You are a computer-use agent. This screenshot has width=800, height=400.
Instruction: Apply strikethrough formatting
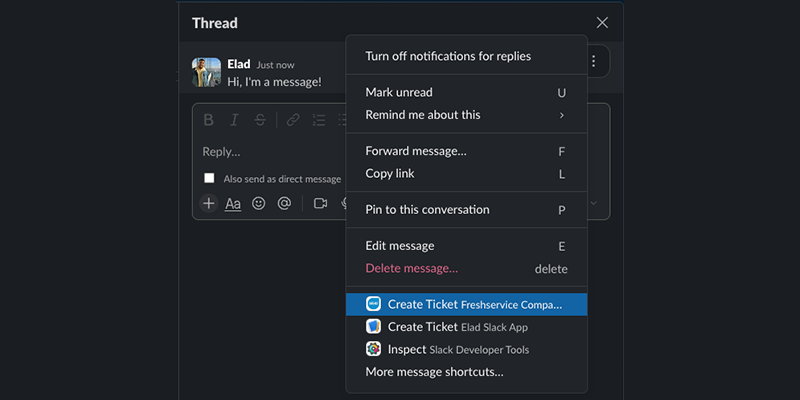[260, 120]
